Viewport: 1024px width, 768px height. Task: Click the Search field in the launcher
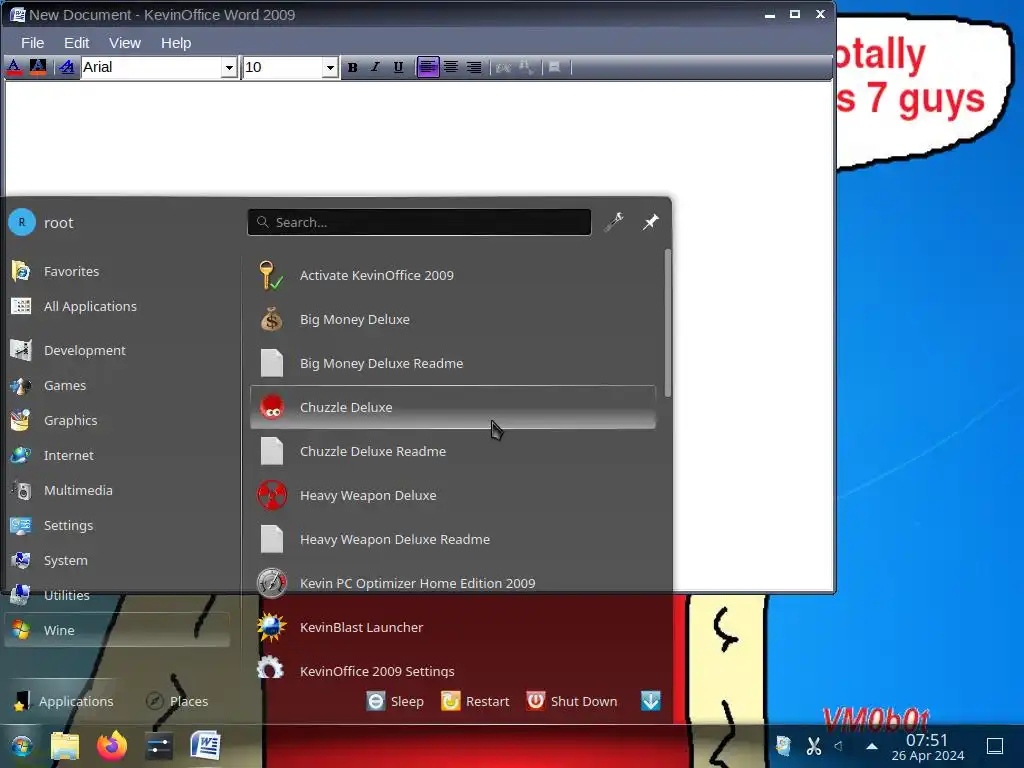point(419,222)
